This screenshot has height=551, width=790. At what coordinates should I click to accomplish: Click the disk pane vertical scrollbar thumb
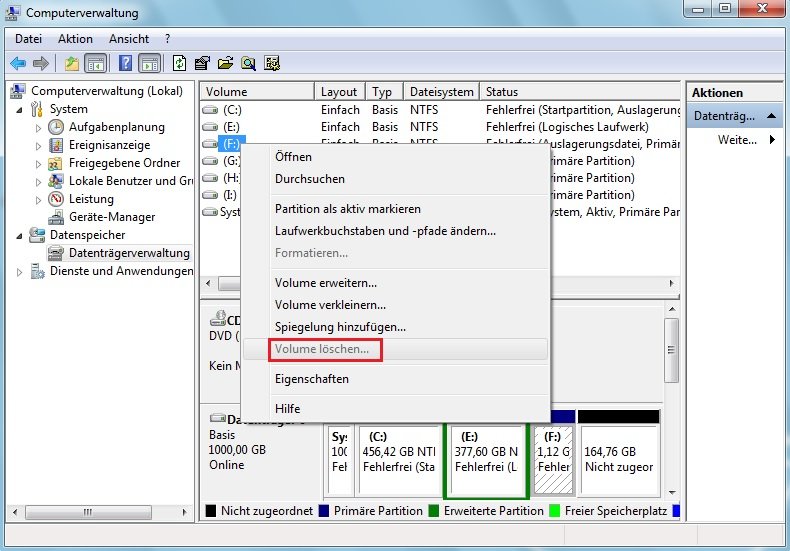671,350
